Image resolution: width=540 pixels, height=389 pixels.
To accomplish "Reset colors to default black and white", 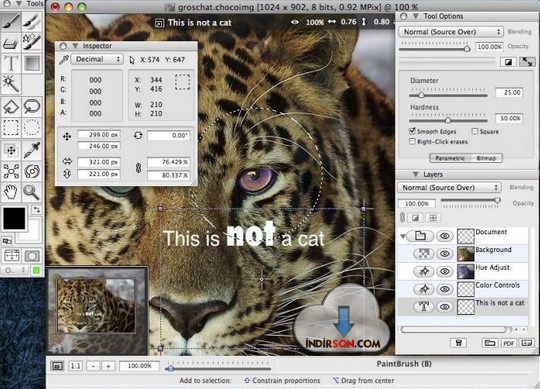I will pyautogui.click(x=7, y=241).
